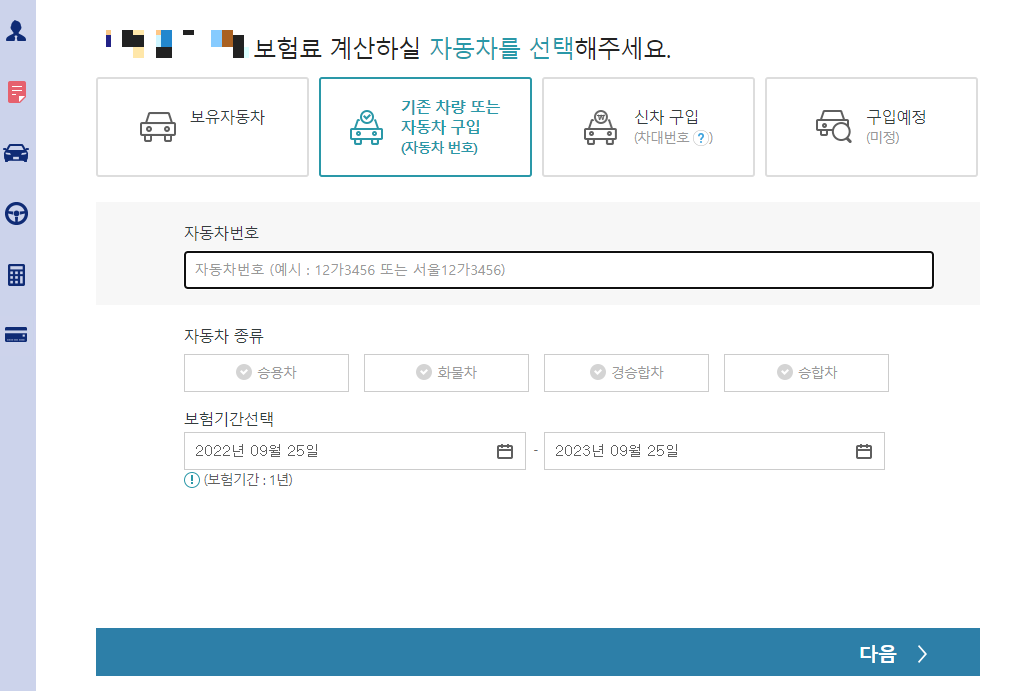The width and height of the screenshot is (1010, 691).
Task: Open calendar for start date 2022년 09월 25일
Action: point(505,451)
